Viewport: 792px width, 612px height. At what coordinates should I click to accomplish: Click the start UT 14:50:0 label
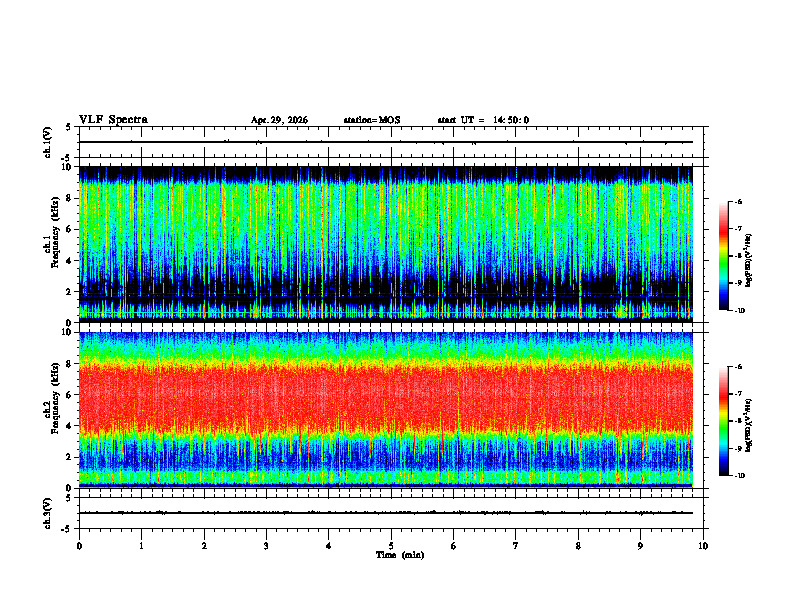(x=483, y=120)
